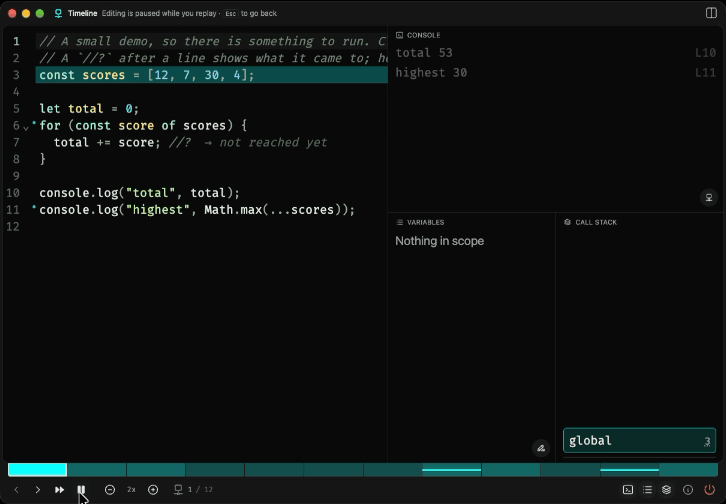Image resolution: width=726 pixels, height=504 pixels.
Task: Click the 'highest 30' console output
Action: click(x=431, y=73)
